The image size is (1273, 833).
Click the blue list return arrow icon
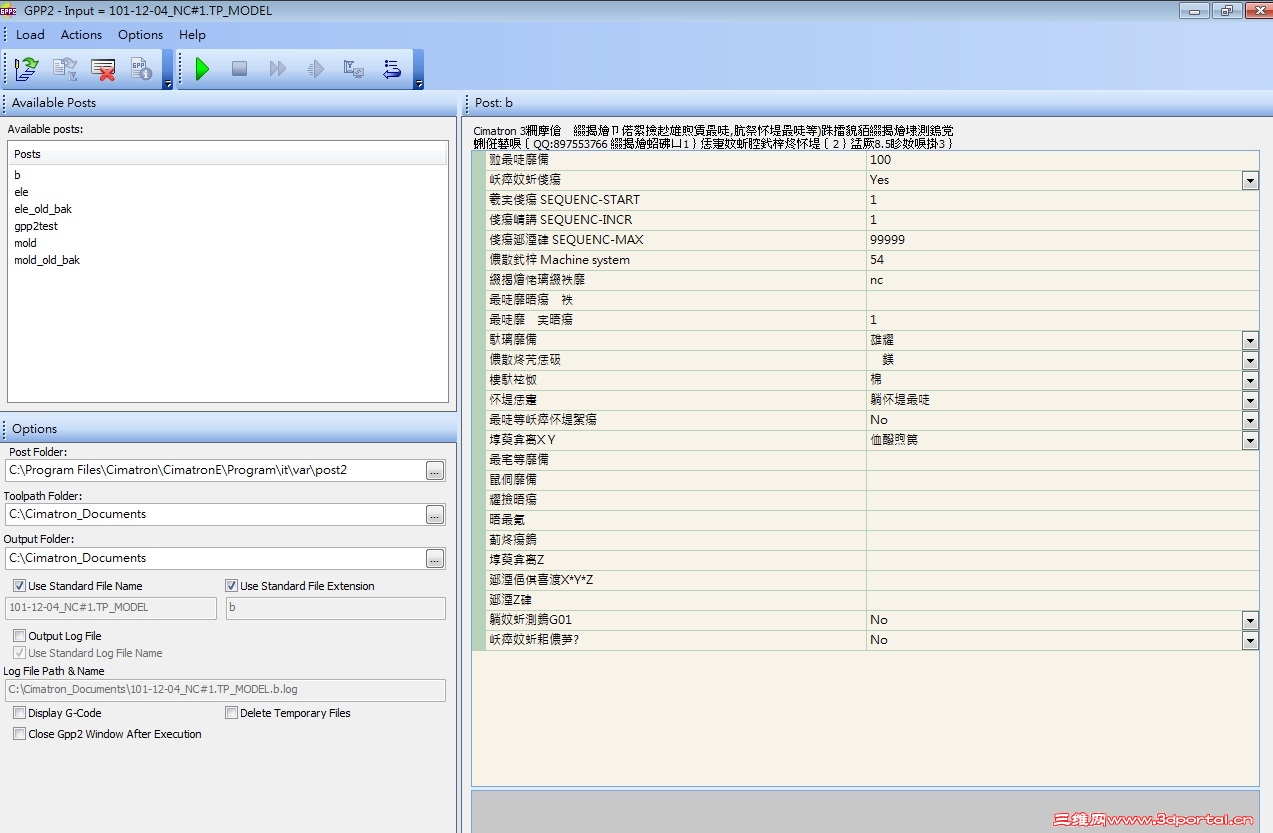(391, 69)
